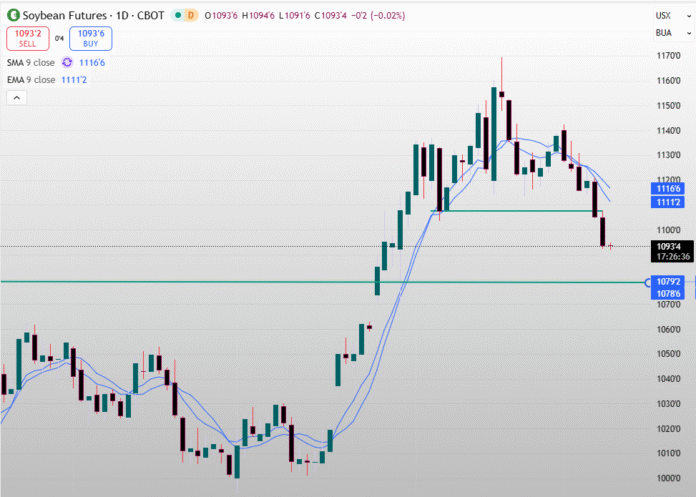696x497 pixels.
Task: Open the USX currency dropdown
Action: (662, 15)
